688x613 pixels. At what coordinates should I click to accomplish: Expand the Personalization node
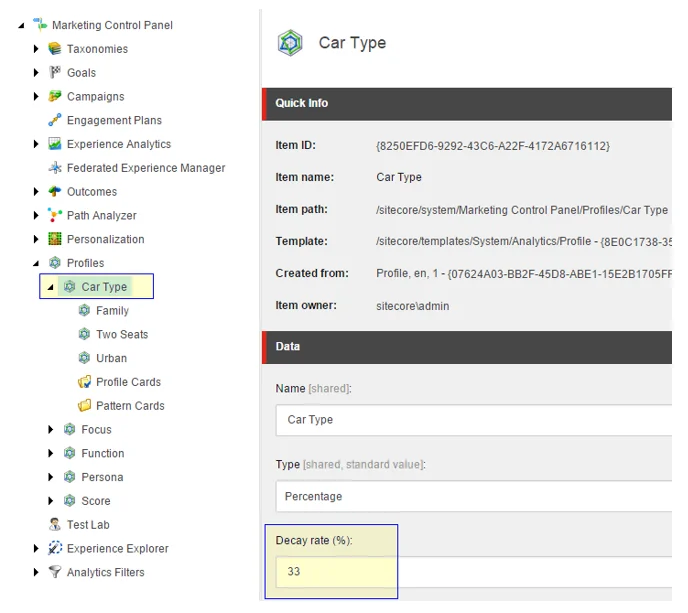click(x=36, y=239)
